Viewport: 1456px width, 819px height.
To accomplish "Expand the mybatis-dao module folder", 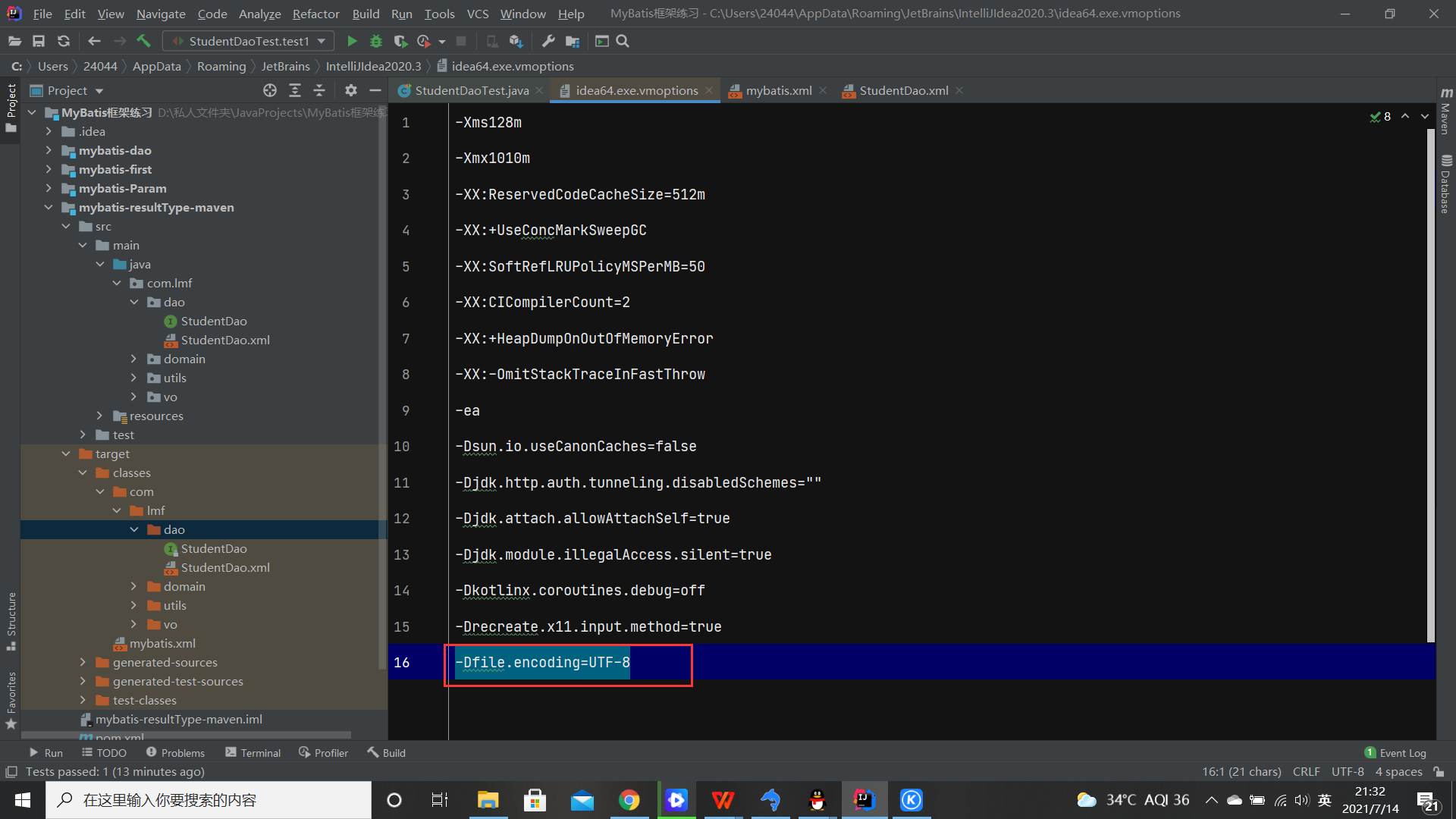I will (x=49, y=150).
